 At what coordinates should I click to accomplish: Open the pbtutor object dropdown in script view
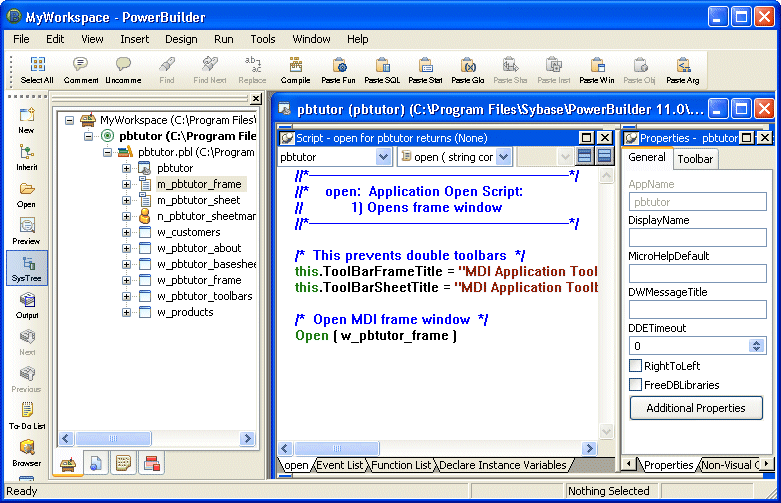pyautogui.click(x=383, y=157)
